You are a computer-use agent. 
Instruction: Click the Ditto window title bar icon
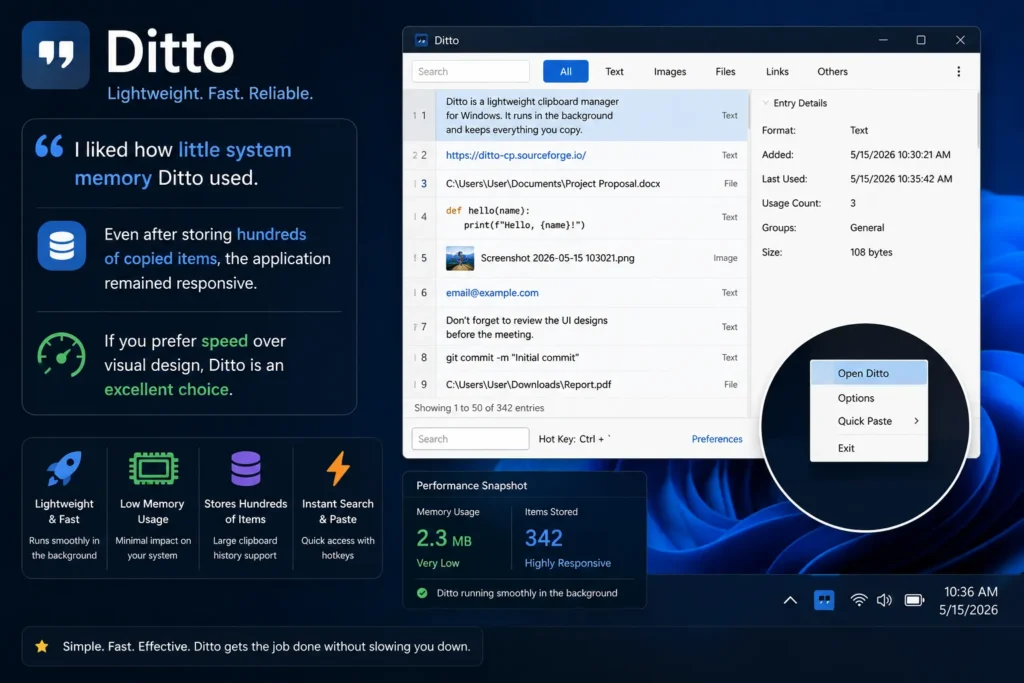pos(421,40)
